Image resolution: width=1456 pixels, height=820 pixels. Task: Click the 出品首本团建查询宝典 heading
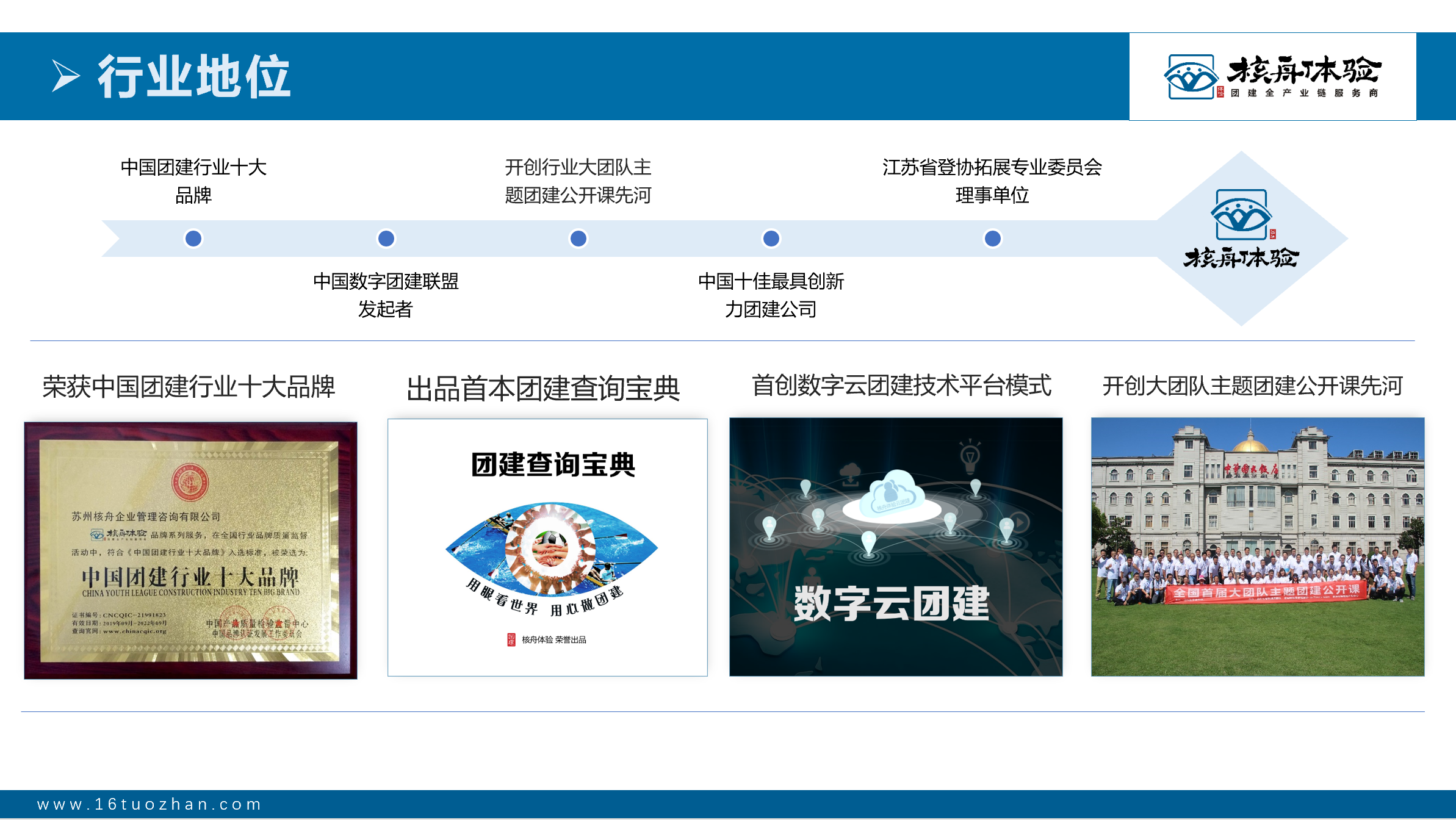coord(543,389)
